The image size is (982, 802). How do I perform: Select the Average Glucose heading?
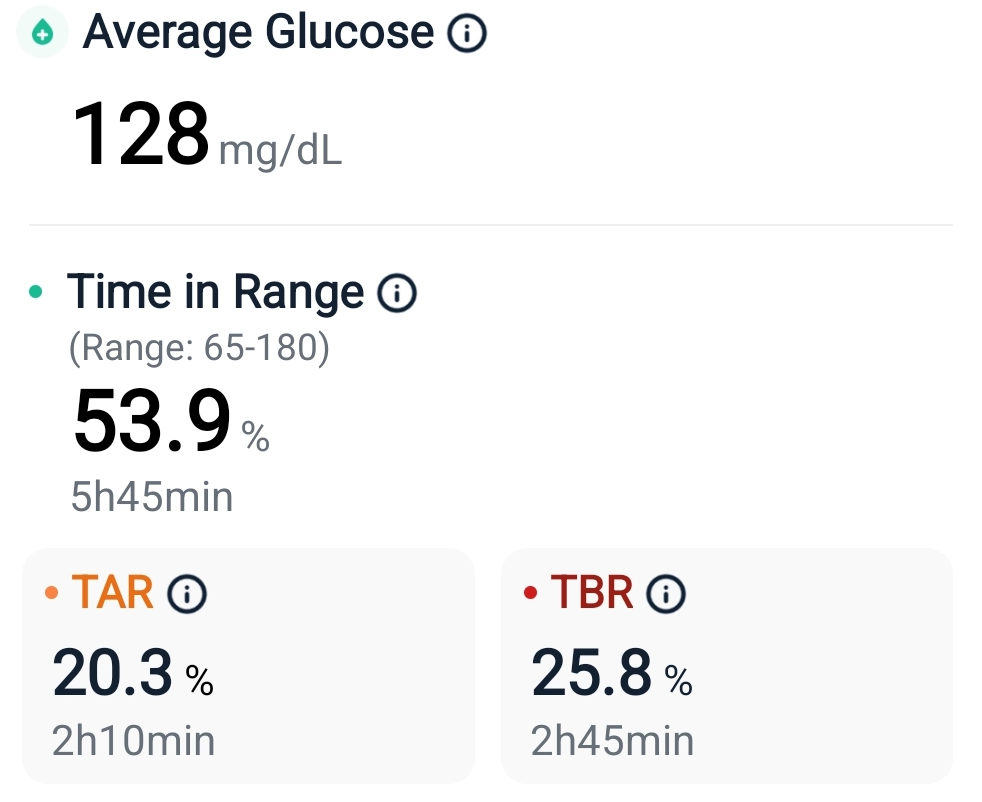(258, 34)
